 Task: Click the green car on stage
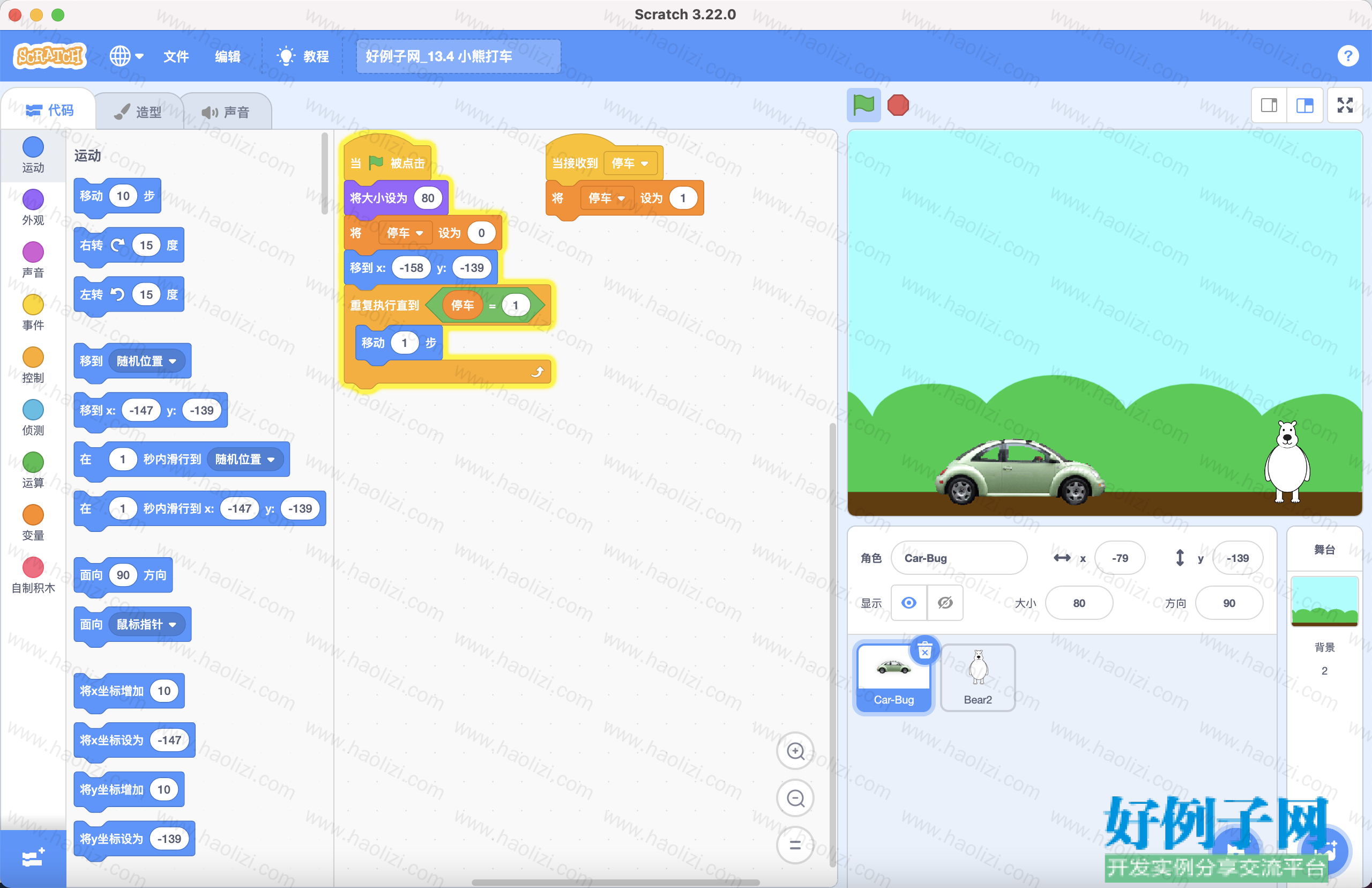point(1019,471)
